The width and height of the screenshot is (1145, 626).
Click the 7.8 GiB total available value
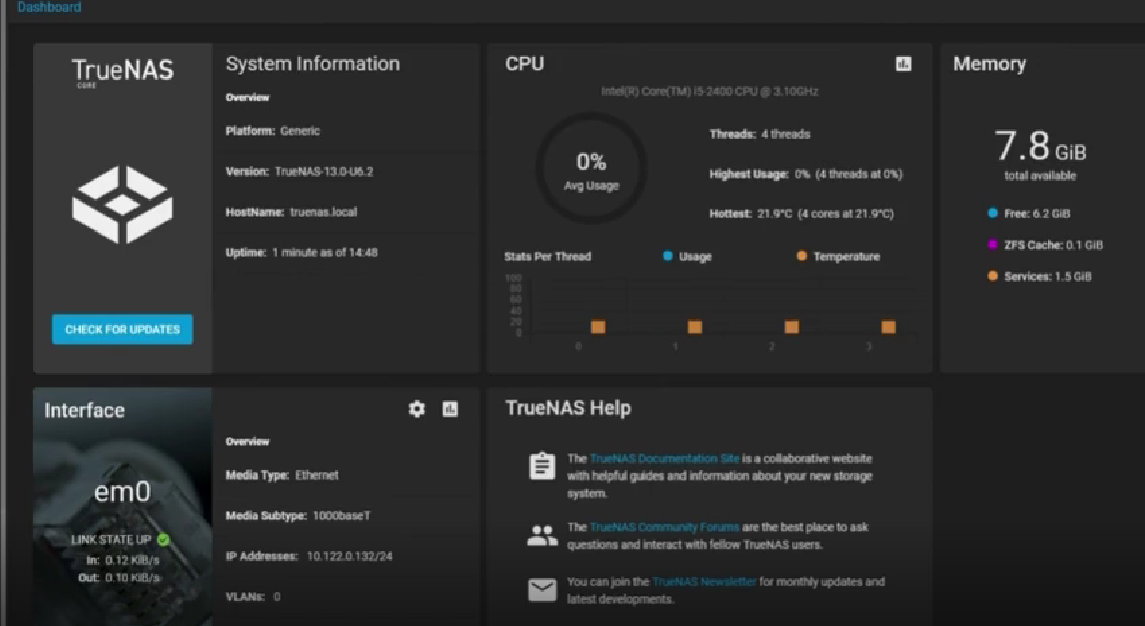pyautogui.click(x=1041, y=146)
